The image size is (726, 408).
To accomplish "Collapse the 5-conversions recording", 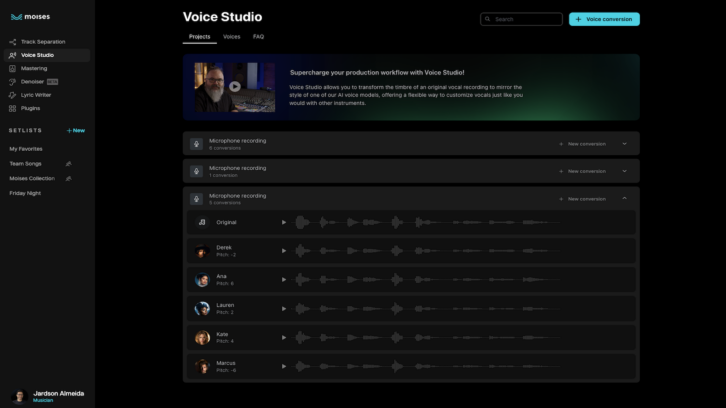I will (625, 199).
